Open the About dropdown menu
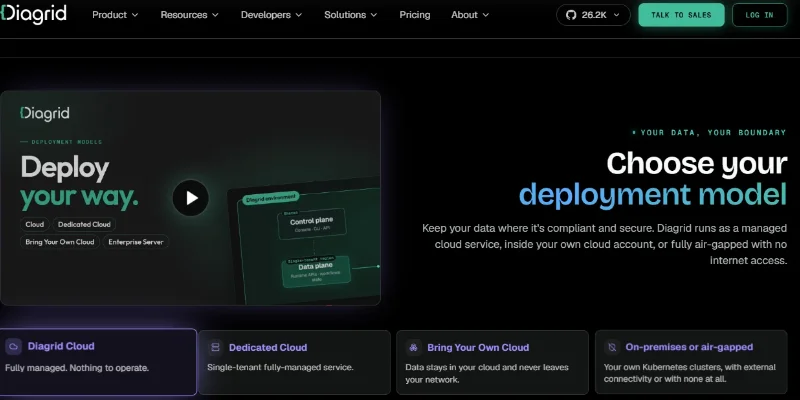 (x=470, y=15)
